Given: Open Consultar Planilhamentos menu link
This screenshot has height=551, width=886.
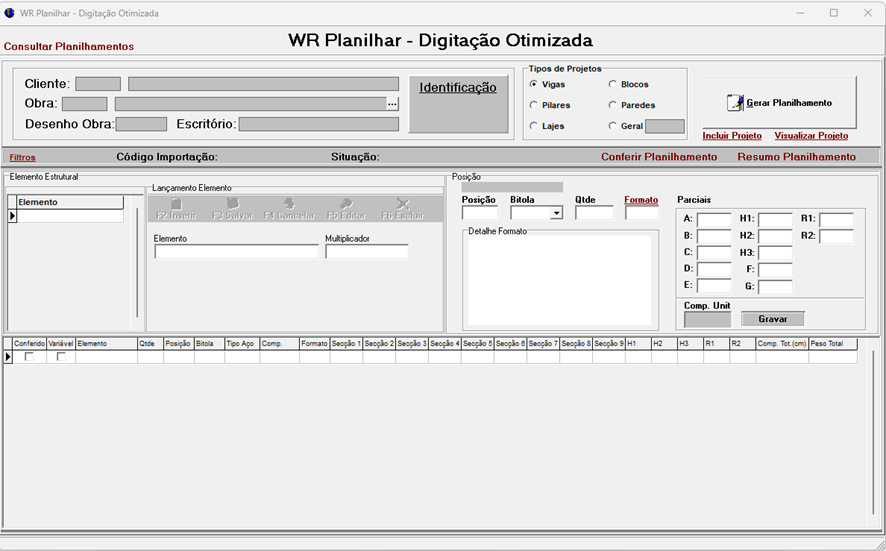Looking at the screenshot, I should click(x=69, y=46).
